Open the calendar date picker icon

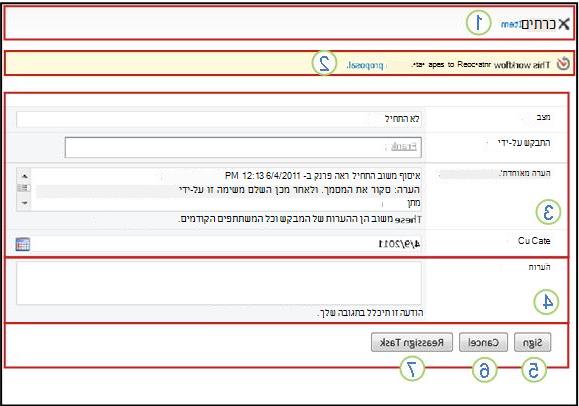point(23,244)
